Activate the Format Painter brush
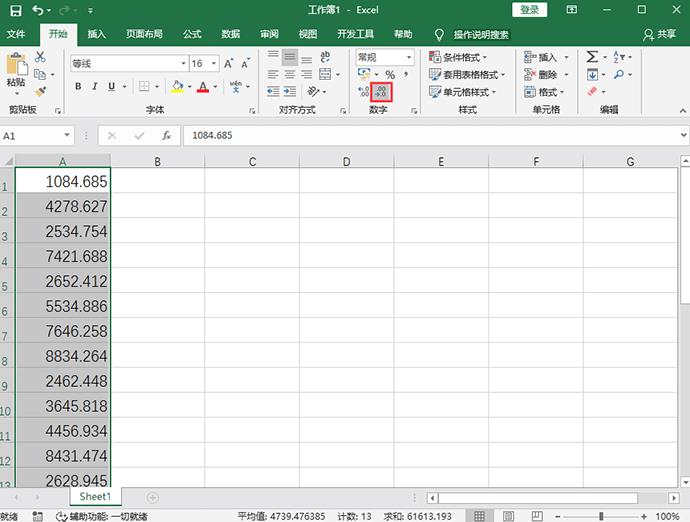Image resolution: width=690 pixels, height=522 pixels. [x=40, y=91]
